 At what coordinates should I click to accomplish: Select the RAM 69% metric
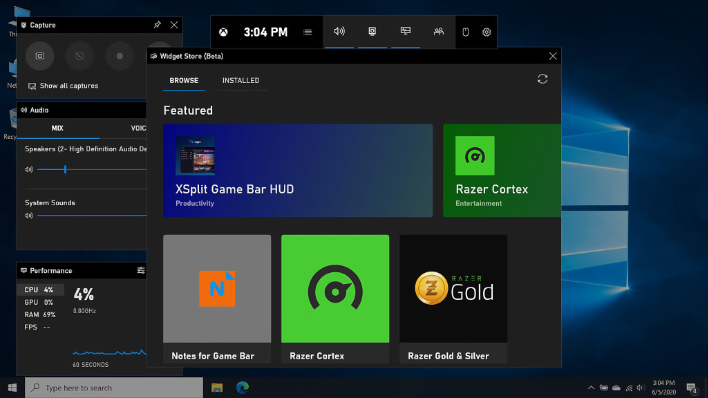40,314
